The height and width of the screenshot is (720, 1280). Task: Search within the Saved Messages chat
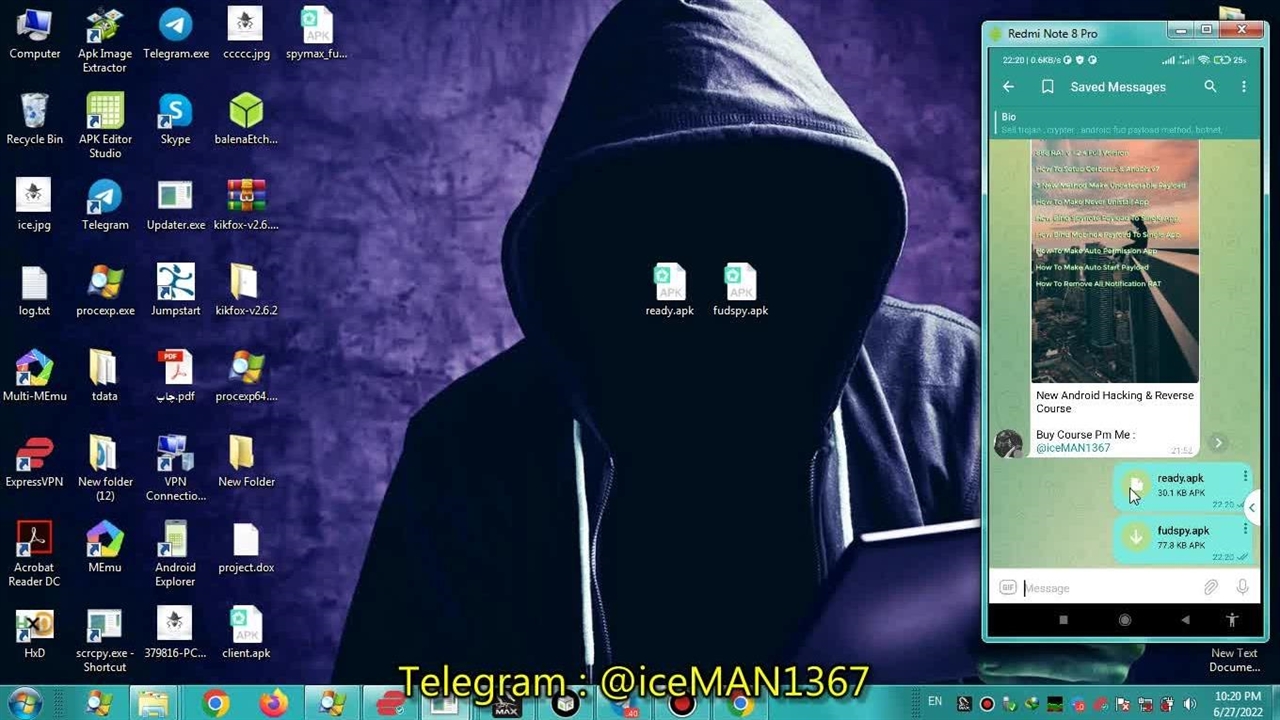1210,87
